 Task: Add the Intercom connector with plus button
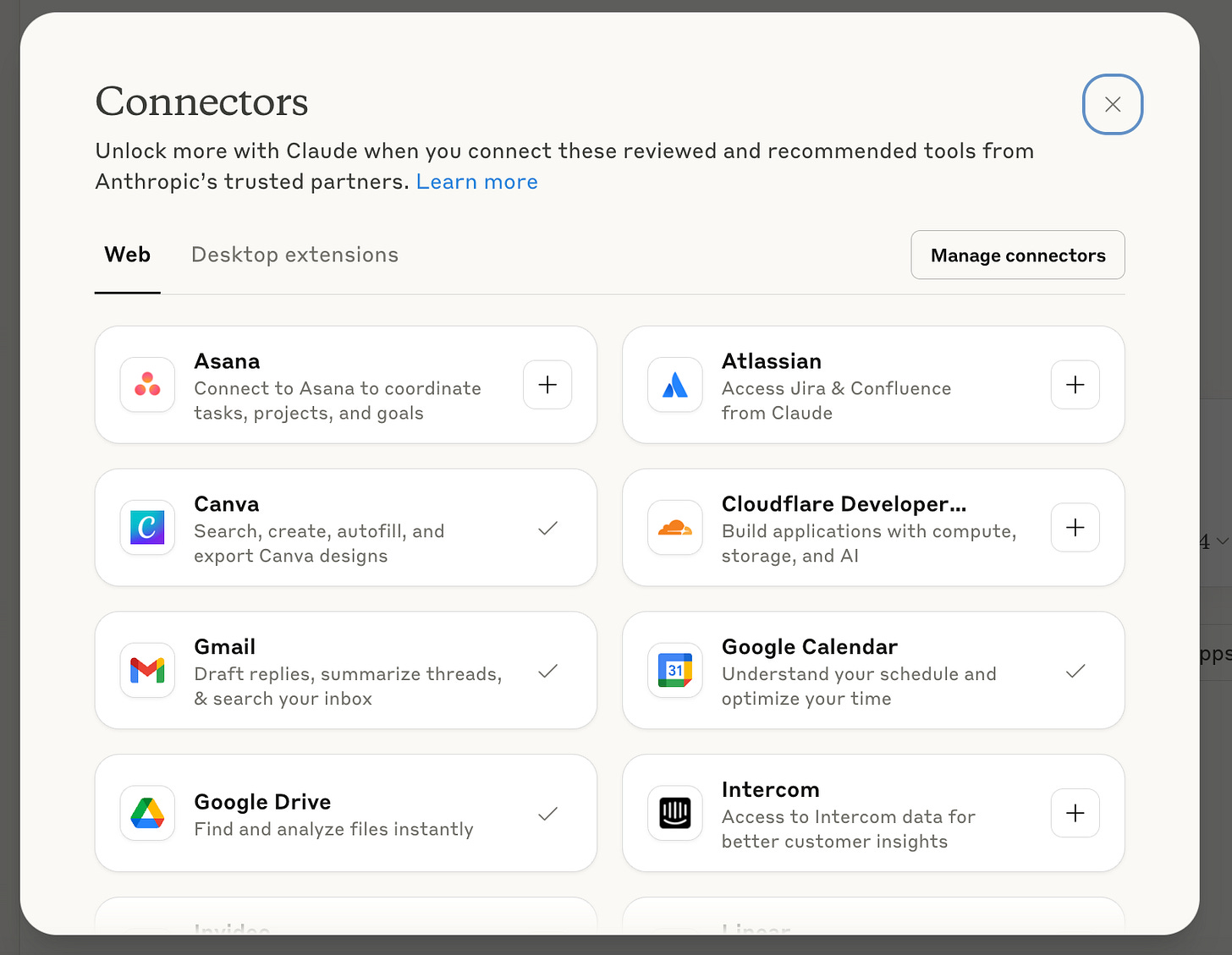[x=1075, y=814]
